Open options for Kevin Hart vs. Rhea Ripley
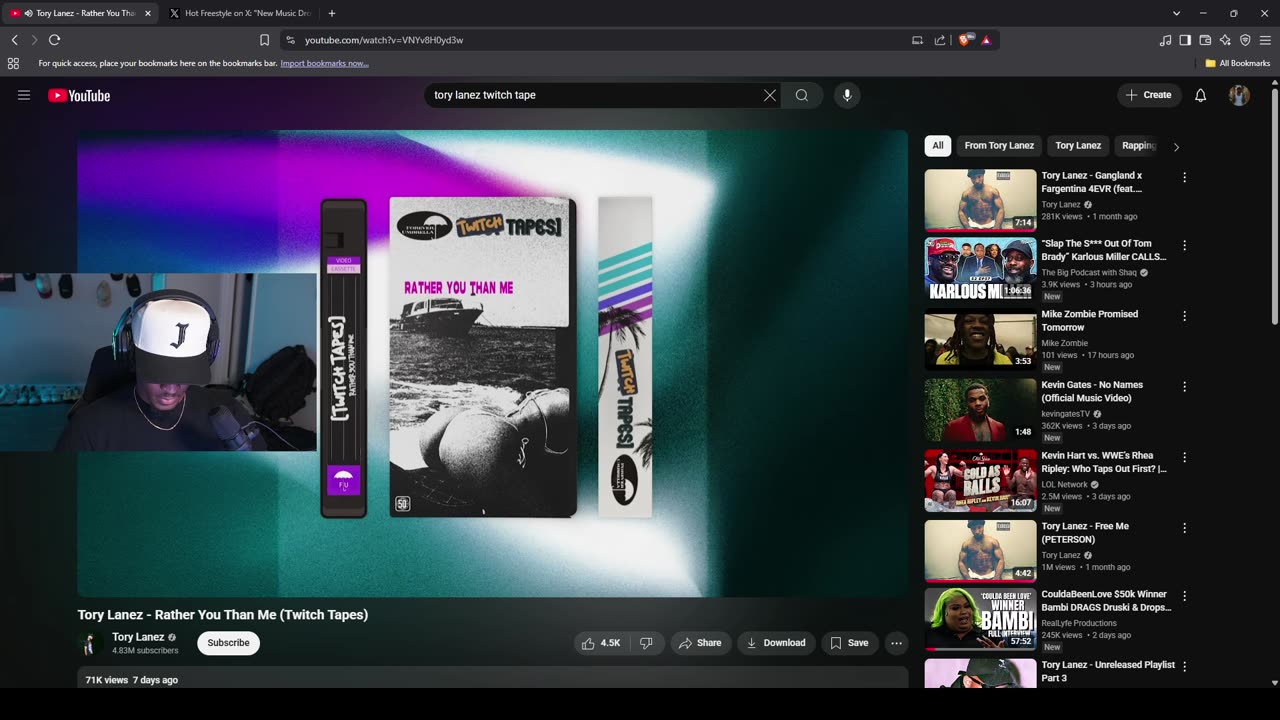The width and height of the screenshot is (1280, 720). [x=1185, y=457]
